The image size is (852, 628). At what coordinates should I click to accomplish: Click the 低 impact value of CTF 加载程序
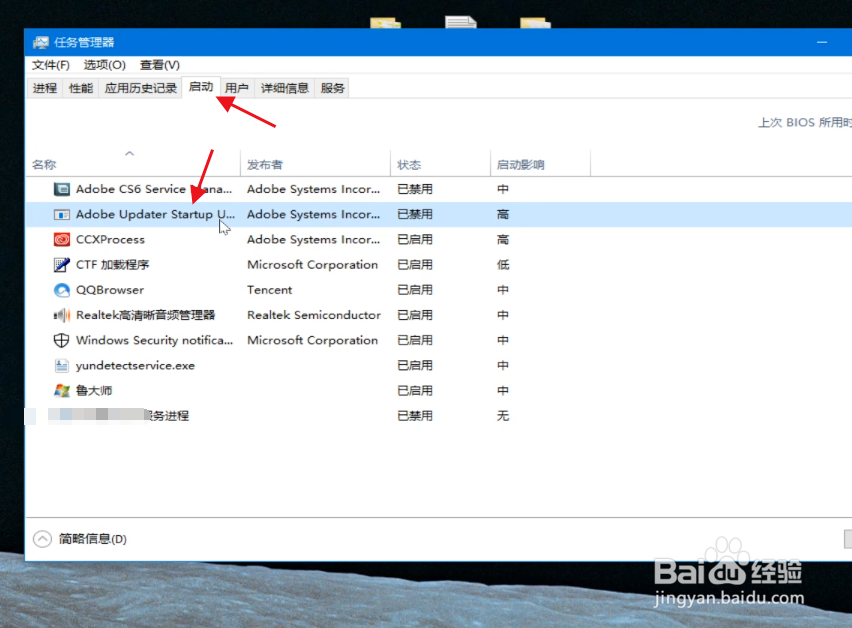click(503, 265)
